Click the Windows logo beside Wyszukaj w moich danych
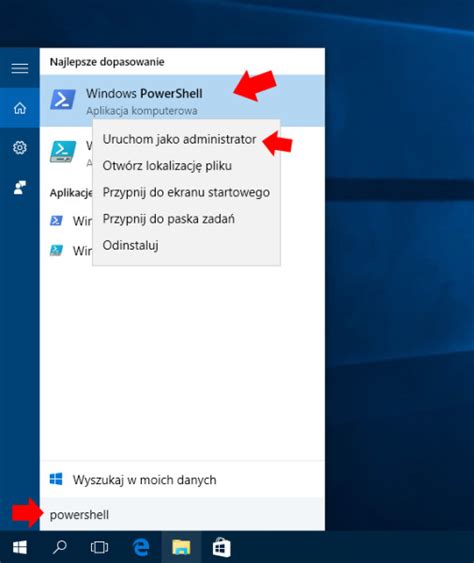474x563 pixels. (x=56, y=479)
